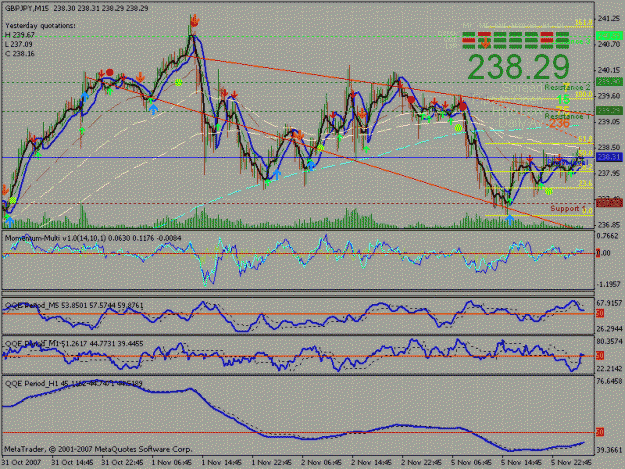Click yesterday's high value 'H 239.67'
This screenshot has width=625, height=469.
click(20, 35)
